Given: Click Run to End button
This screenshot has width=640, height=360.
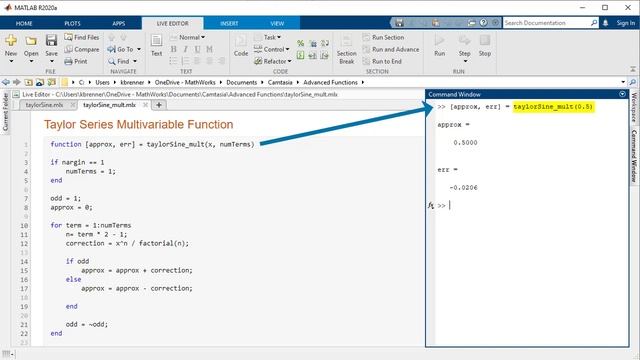Looking at the screenshot, I should (x=382, y=61).
